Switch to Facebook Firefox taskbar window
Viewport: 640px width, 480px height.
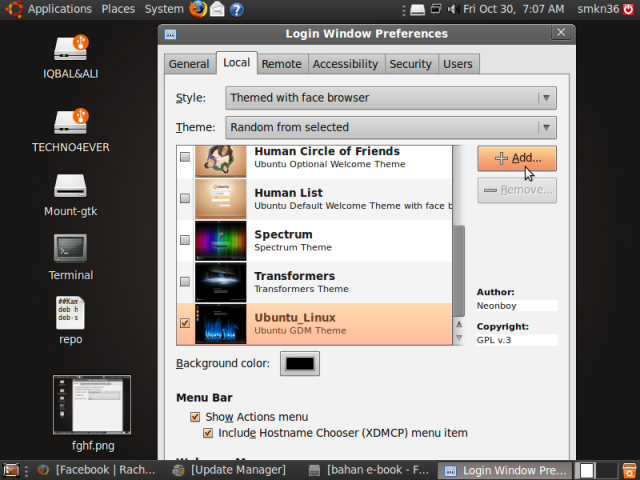pyautogui.click(x=96, y=470)
